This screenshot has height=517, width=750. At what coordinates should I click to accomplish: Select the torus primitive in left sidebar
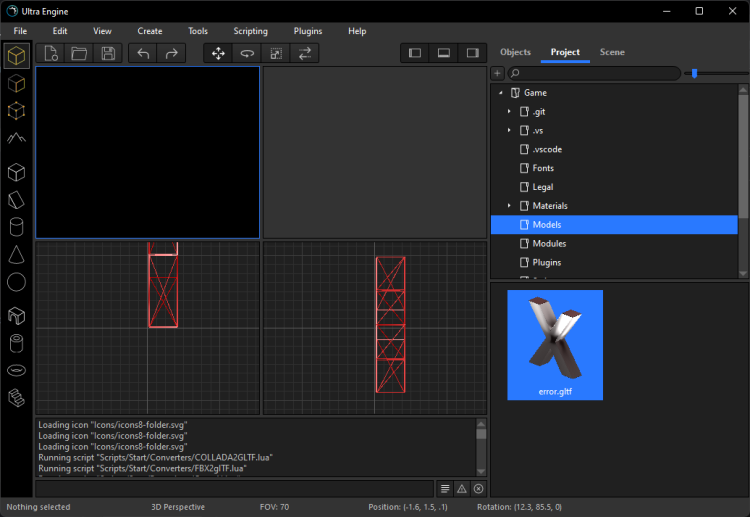(x=16, y=370)
